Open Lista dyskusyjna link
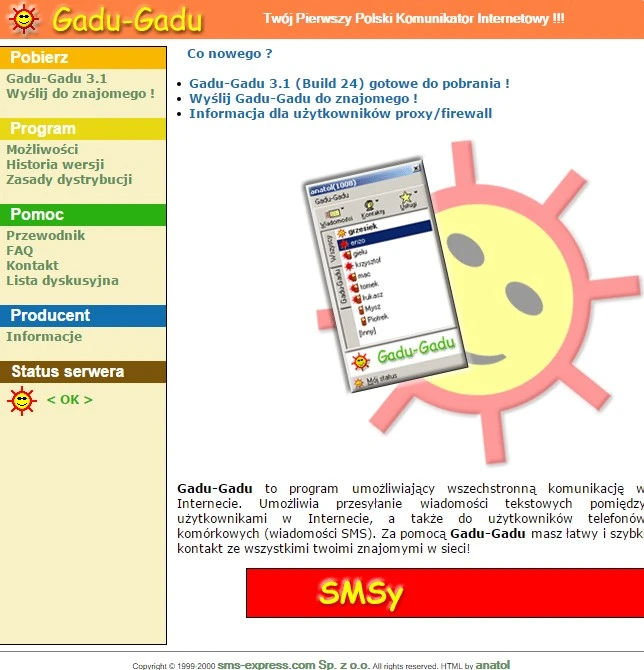 62,281
